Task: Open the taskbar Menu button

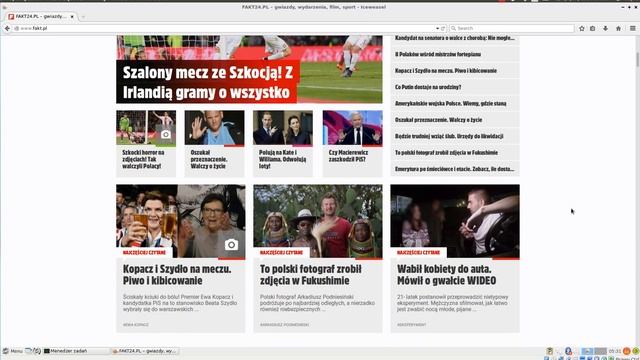Action: coord(12,351)
